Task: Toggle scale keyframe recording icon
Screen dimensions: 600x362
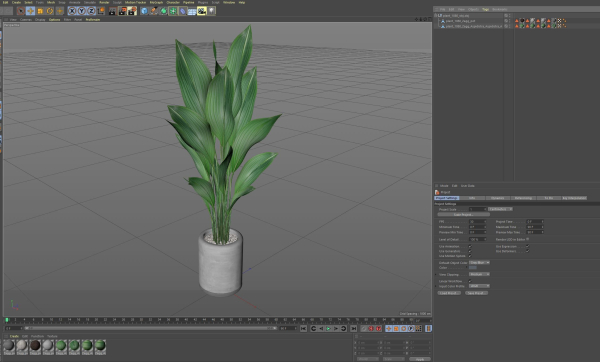Action: click(x=396, y=329)
